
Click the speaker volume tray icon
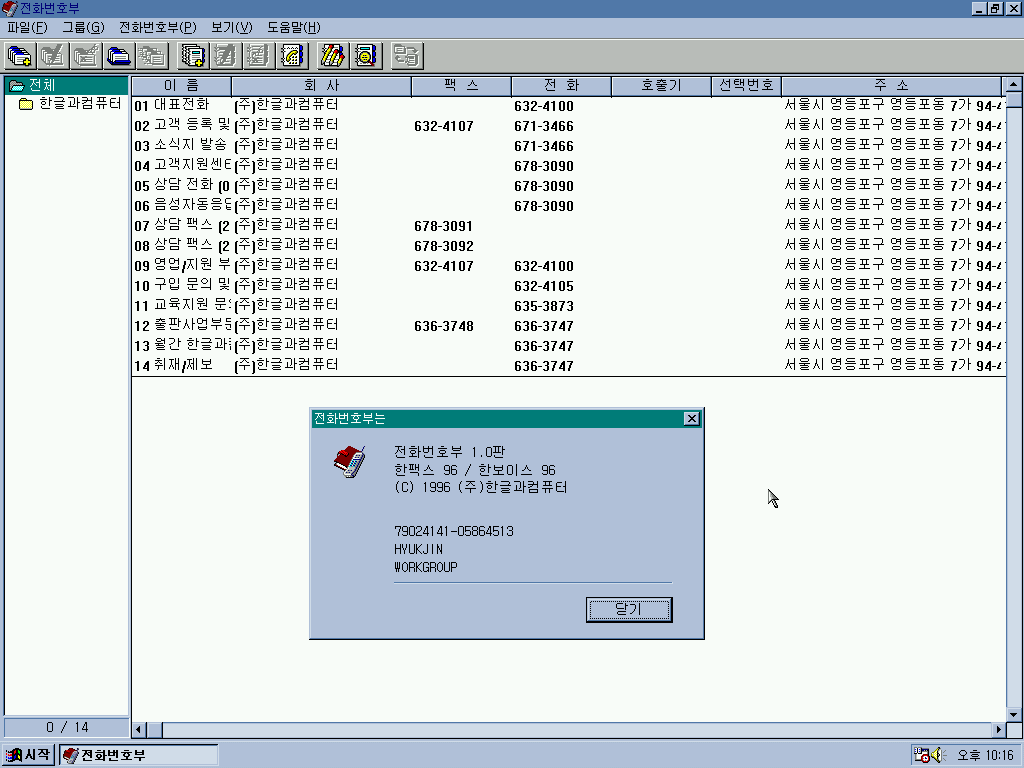pos(938,755)
